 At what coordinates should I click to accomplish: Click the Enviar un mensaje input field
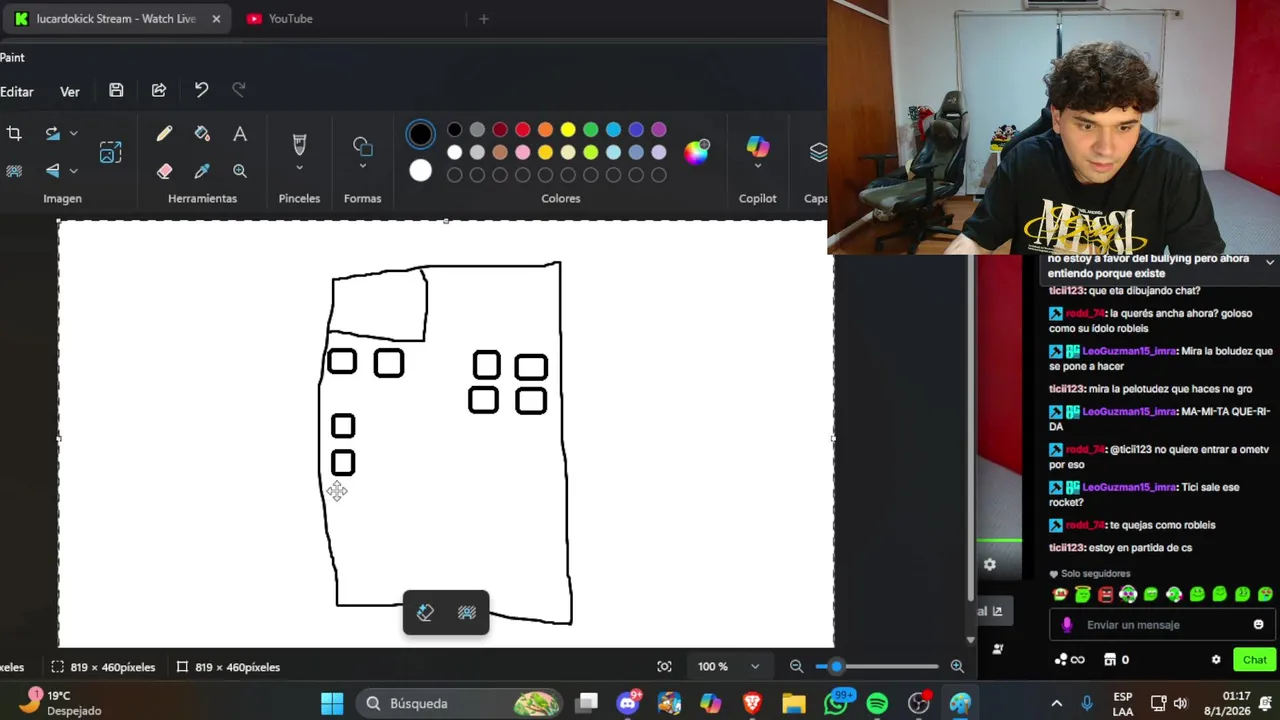[1163, 625]
